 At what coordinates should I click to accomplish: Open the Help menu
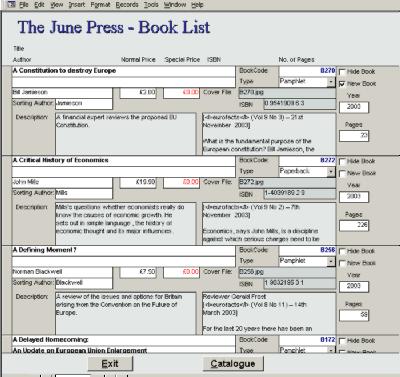197,5
